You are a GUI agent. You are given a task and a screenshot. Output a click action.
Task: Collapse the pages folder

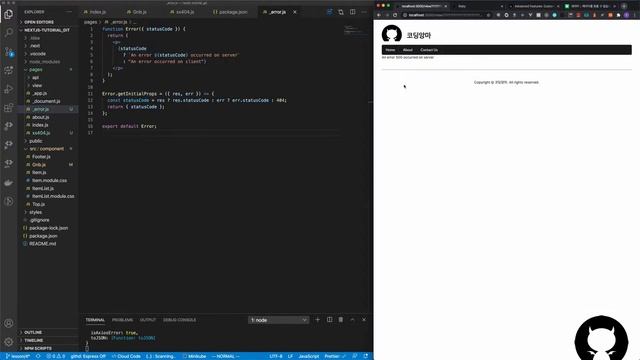pos(36,70)
